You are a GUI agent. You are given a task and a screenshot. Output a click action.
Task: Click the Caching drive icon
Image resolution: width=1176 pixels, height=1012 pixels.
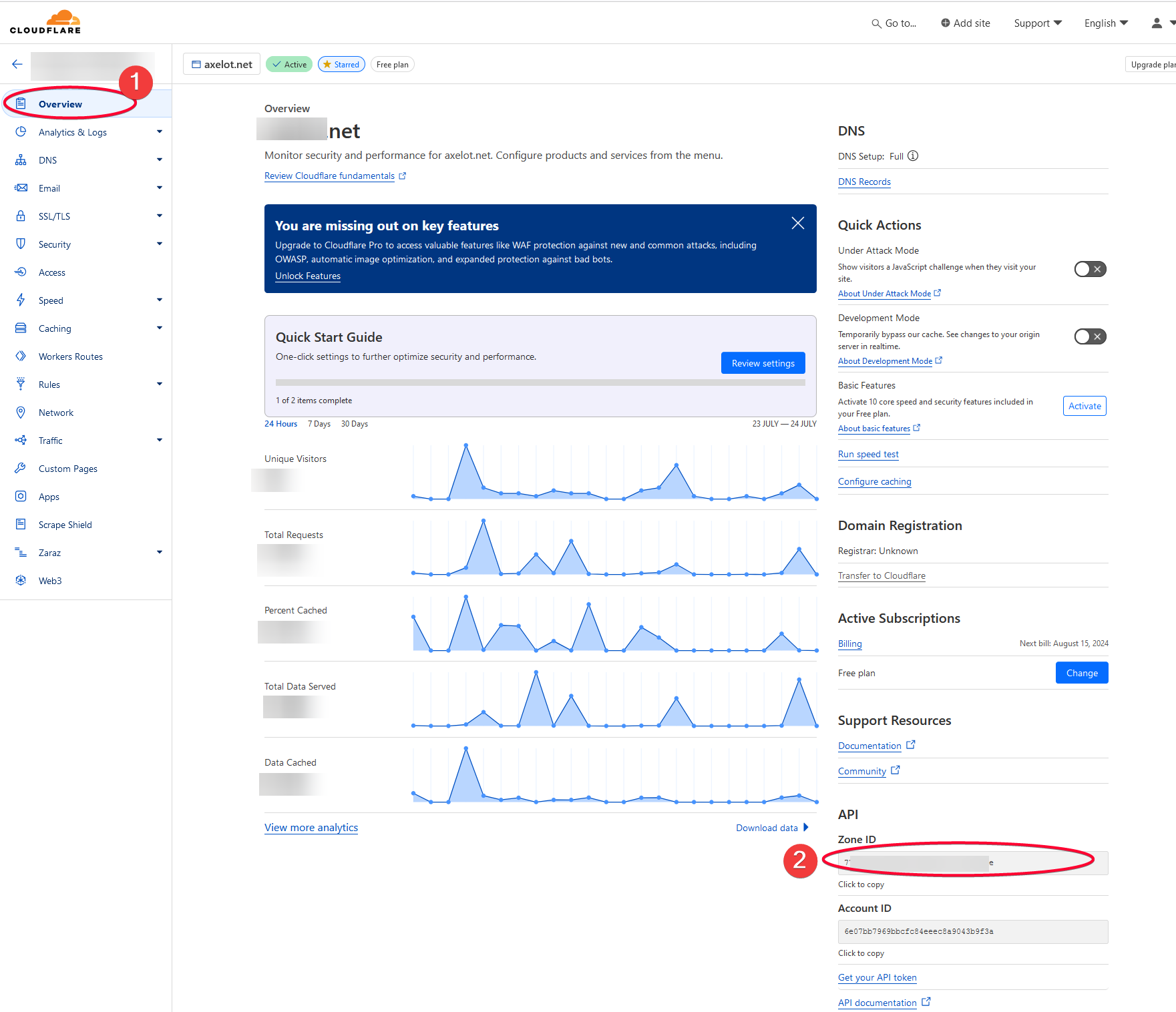pyautogui.click(x=21, y=328)
